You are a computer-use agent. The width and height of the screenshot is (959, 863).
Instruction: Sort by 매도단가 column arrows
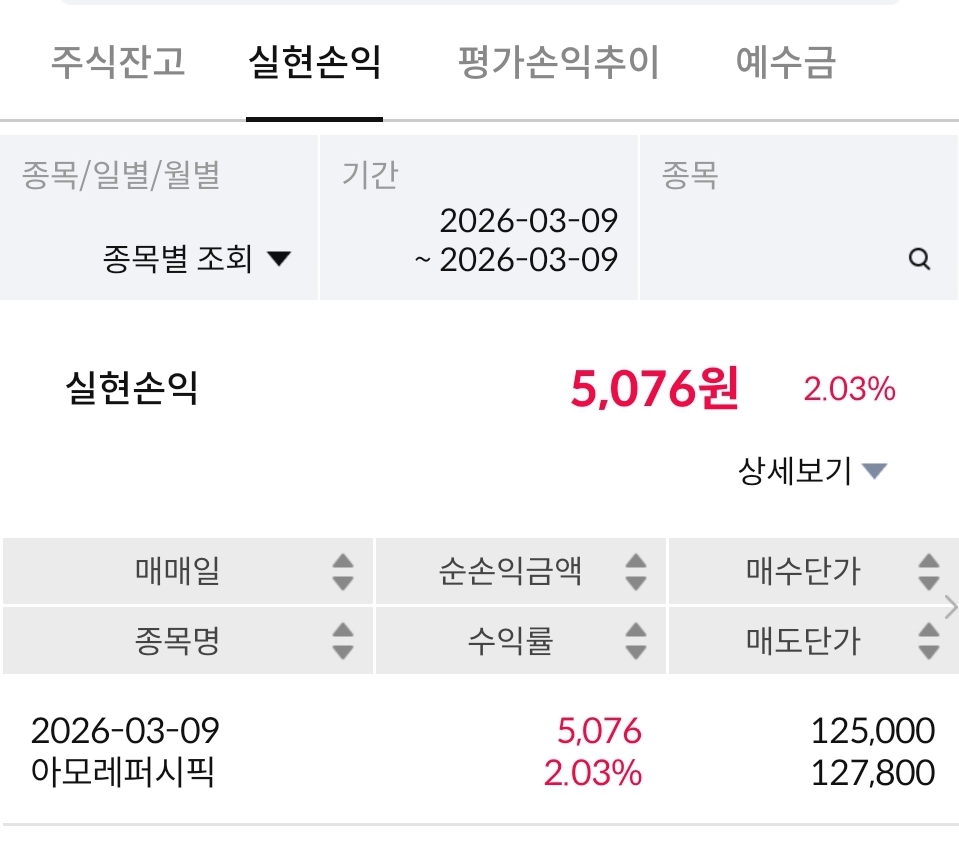(928, 641)
